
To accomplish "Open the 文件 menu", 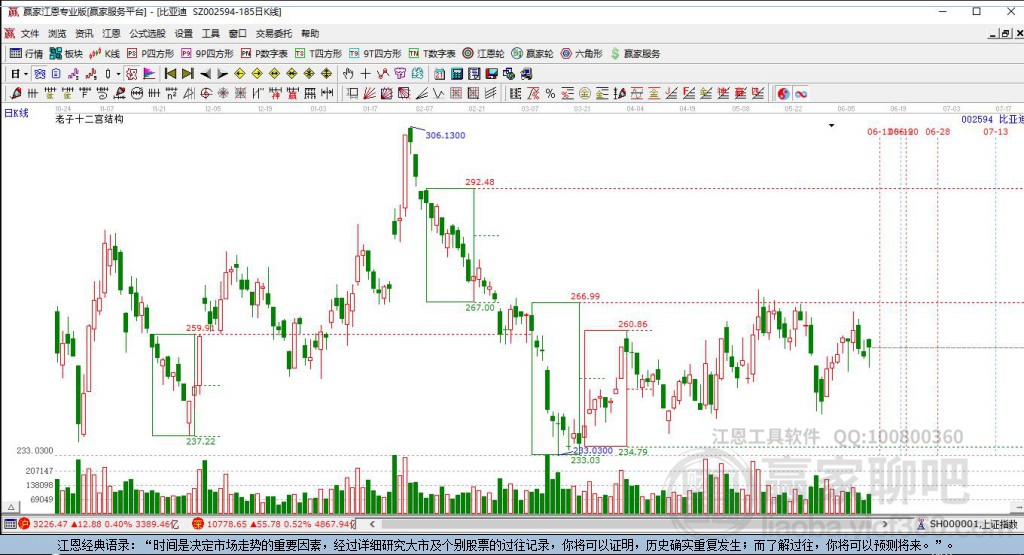I will coord(30,33).
